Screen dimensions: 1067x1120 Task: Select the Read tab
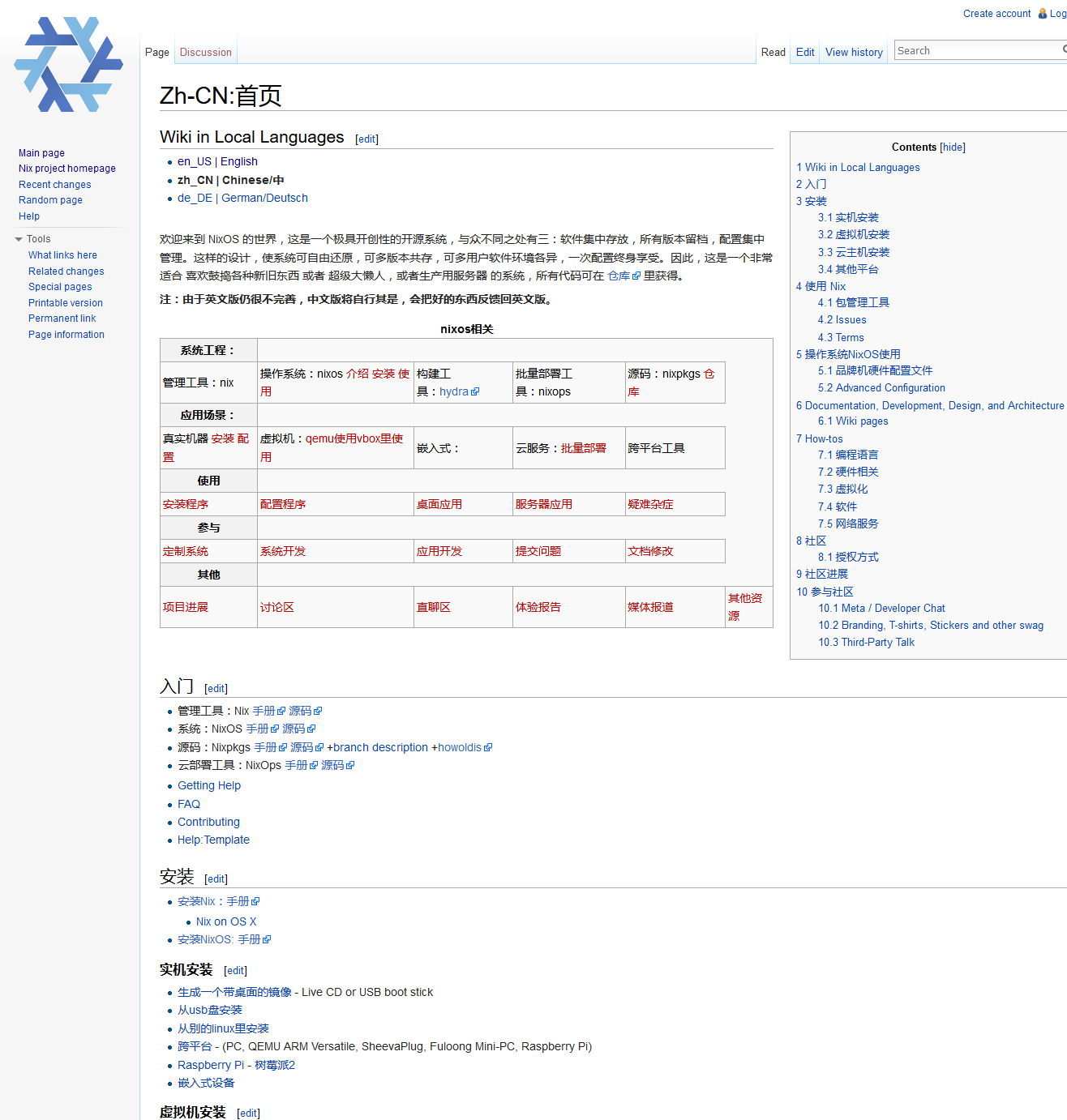773,53
